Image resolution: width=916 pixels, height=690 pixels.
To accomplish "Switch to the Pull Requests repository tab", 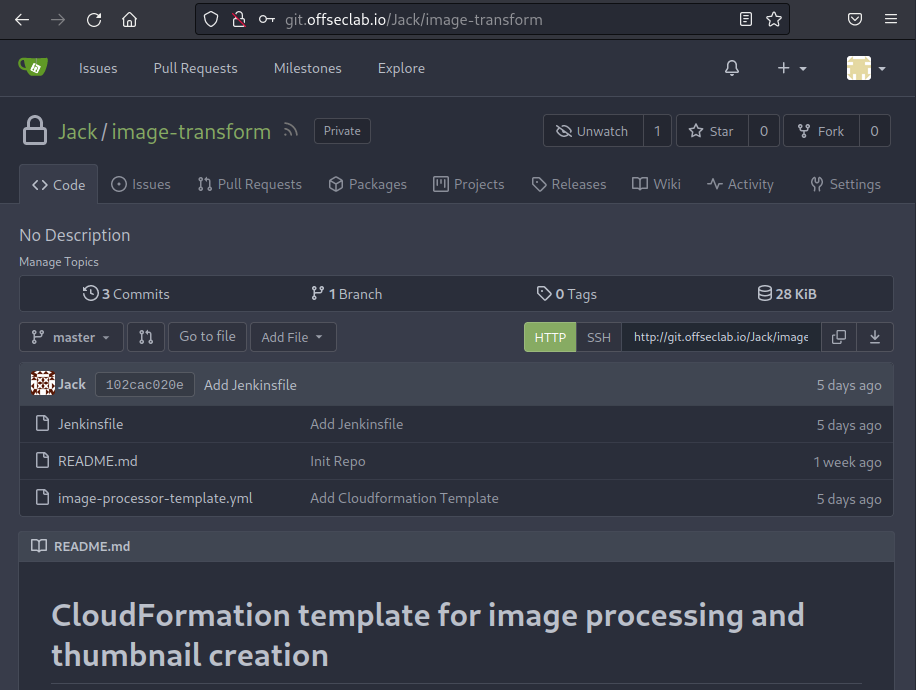I will [x=249, y=184].
